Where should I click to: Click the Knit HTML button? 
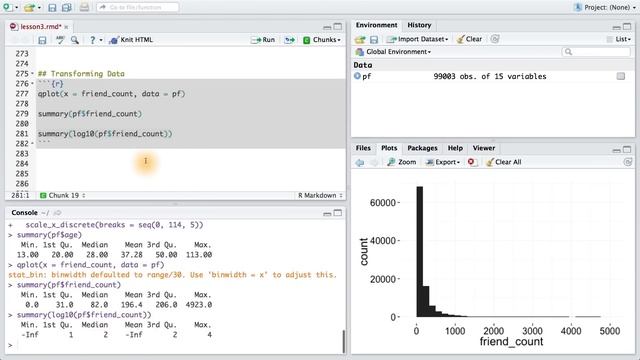(x=131, y=40)
